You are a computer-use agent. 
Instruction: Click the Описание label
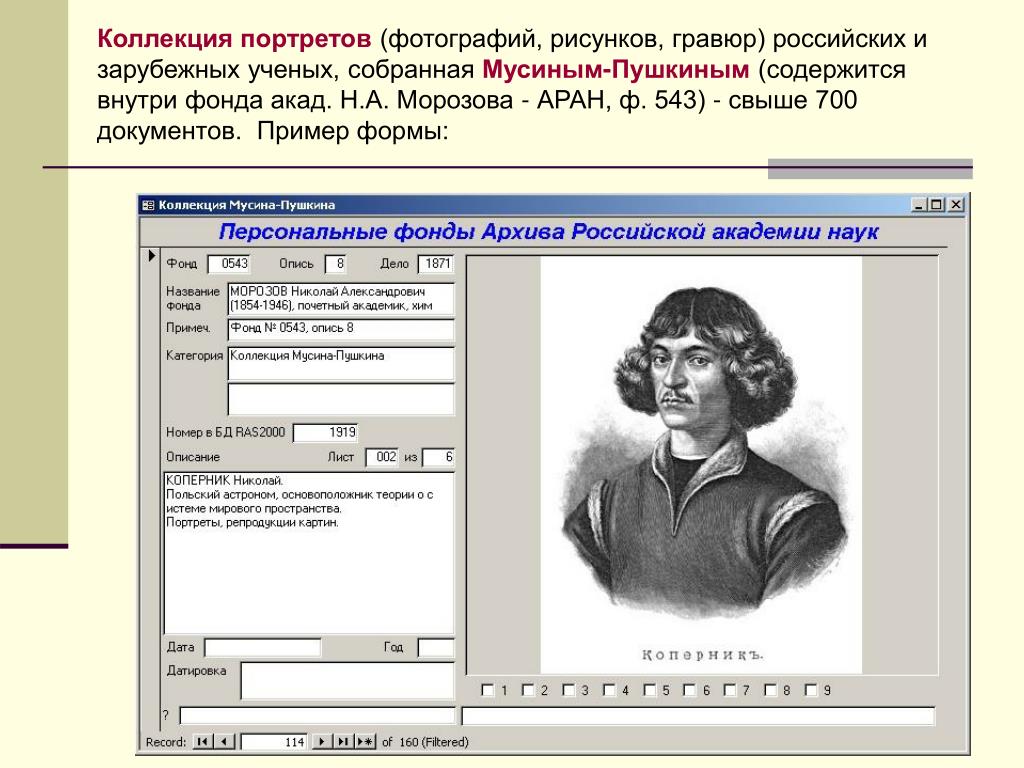pyautogui.click(x=193, y=457)
